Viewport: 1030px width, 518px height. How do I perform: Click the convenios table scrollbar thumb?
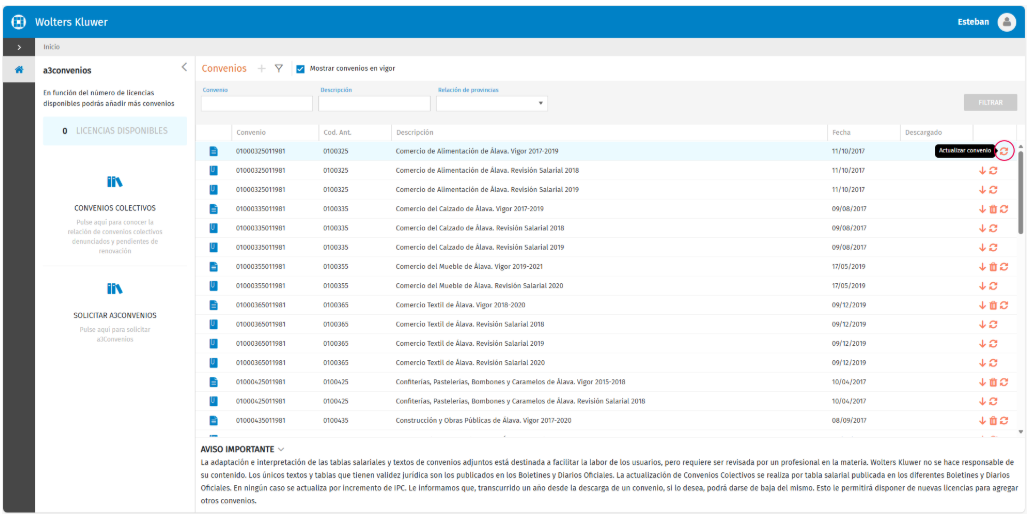[1020, 194]
